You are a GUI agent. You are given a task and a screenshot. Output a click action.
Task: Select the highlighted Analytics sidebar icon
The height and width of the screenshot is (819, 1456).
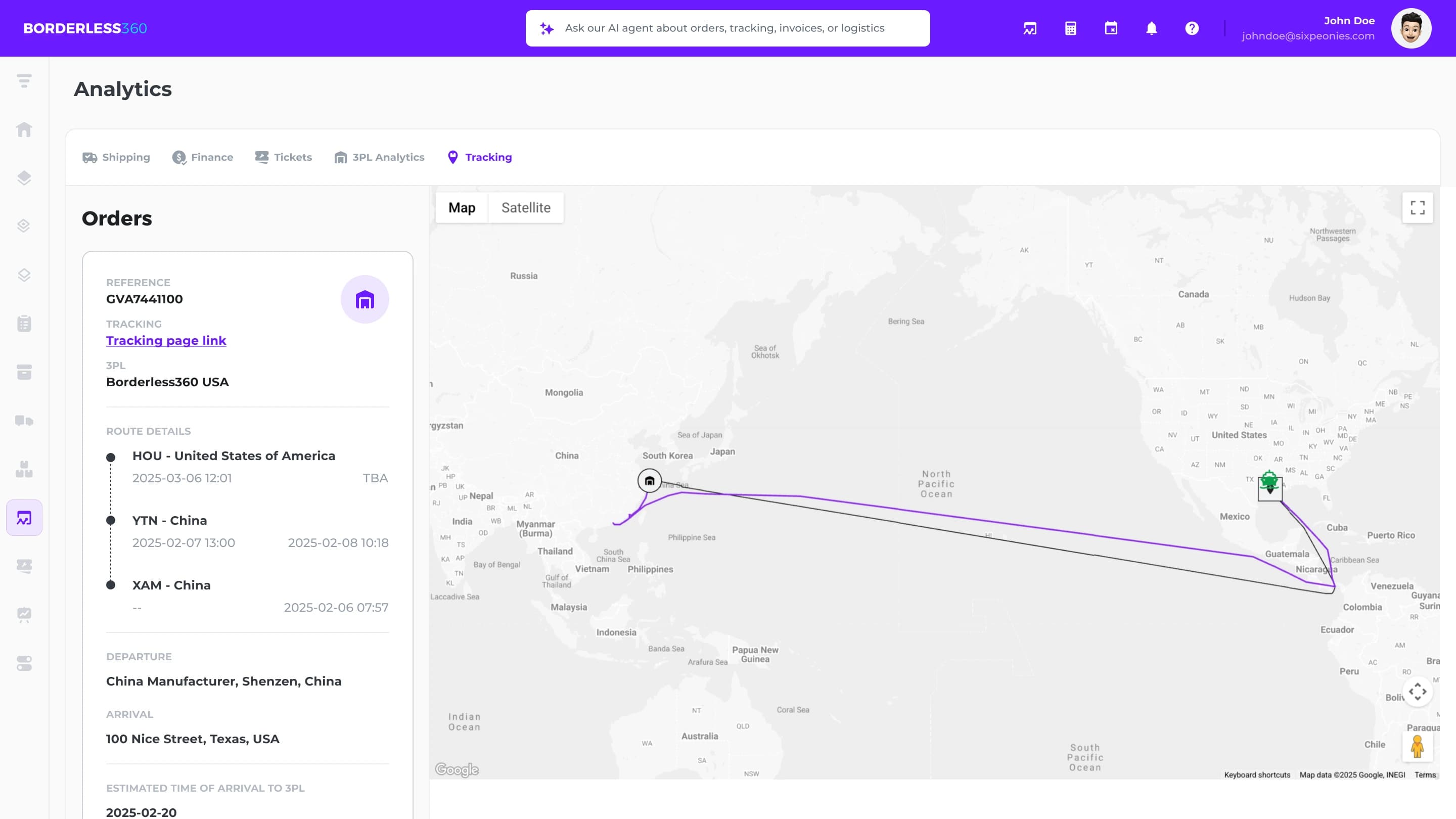(x=24, y=518)
